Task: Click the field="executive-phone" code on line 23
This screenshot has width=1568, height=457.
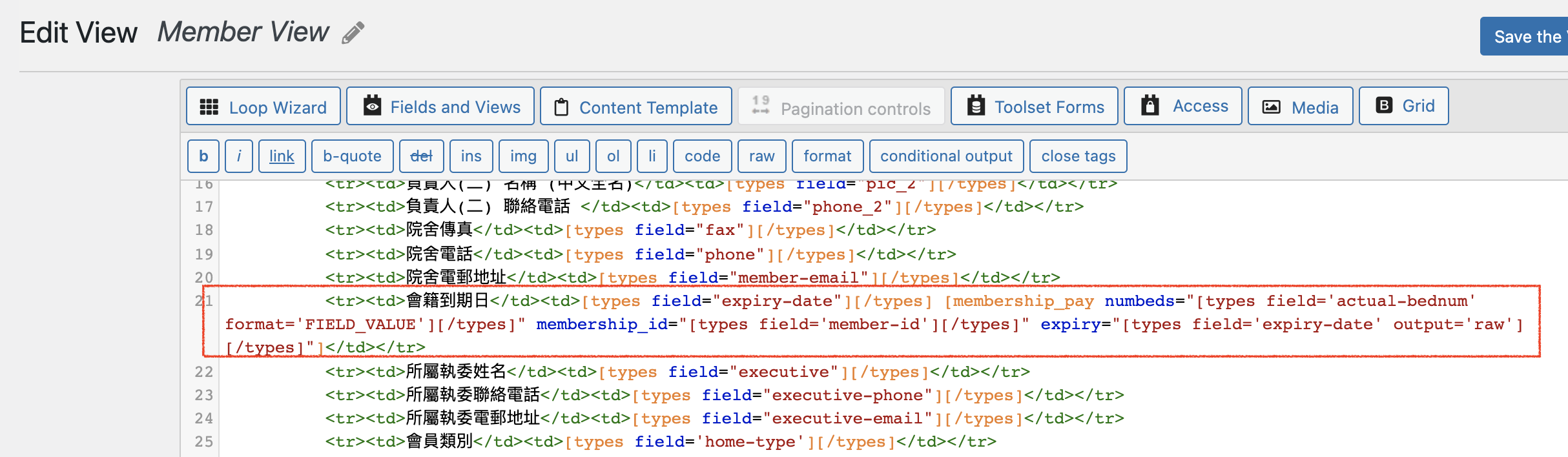Action: [817, 395]
